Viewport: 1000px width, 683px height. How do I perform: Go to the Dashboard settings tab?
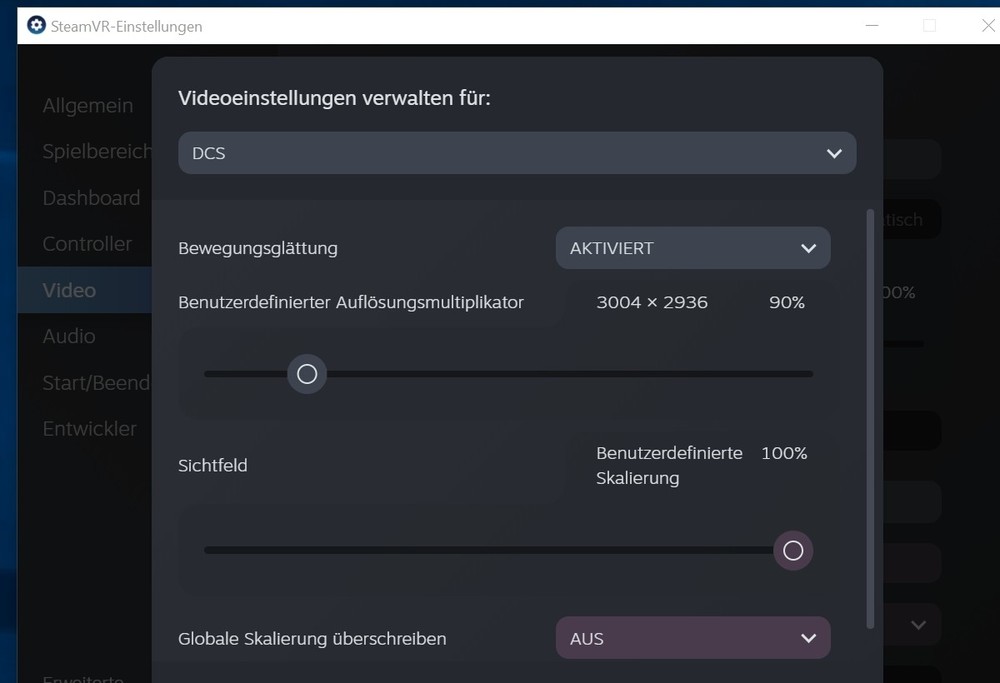pos(91,198)
